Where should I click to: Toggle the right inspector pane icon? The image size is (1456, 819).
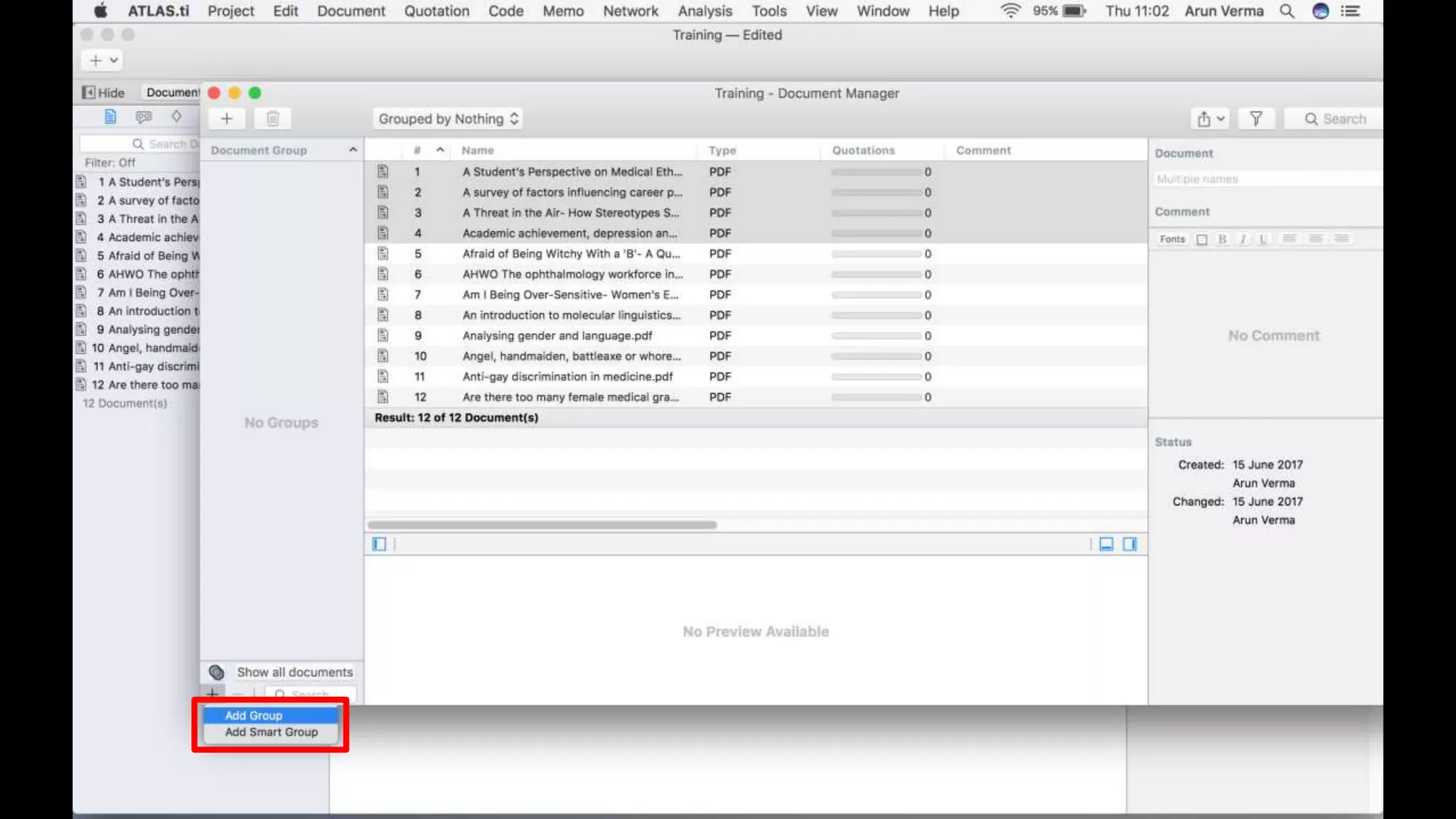point(1130,544)
